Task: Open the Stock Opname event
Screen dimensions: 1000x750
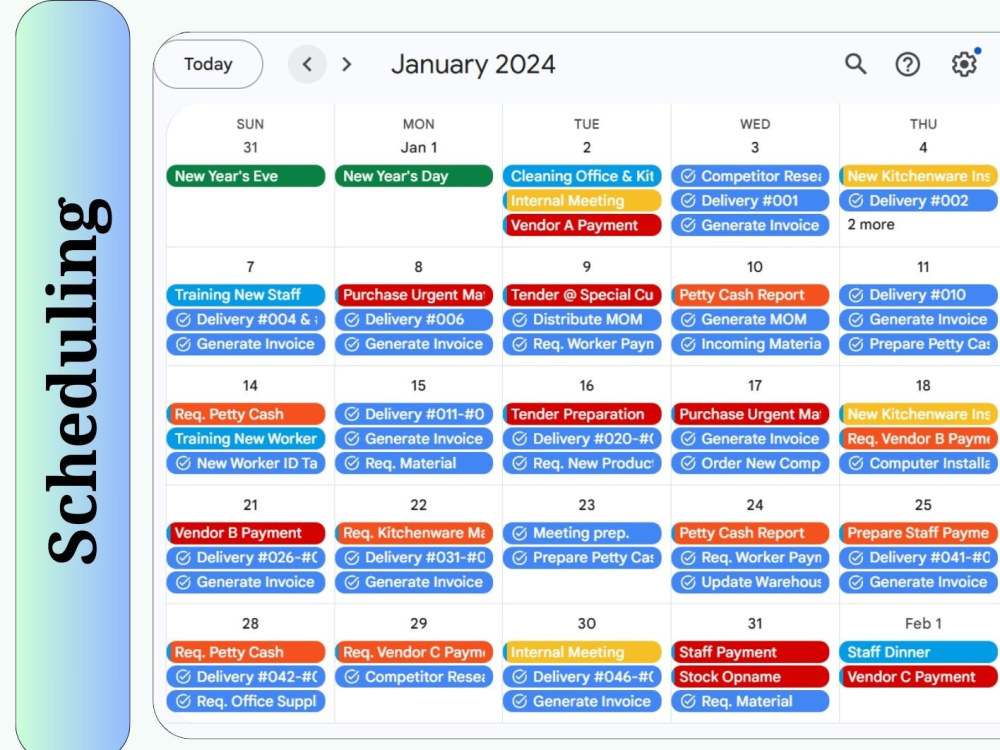Action: coord(750,677)
